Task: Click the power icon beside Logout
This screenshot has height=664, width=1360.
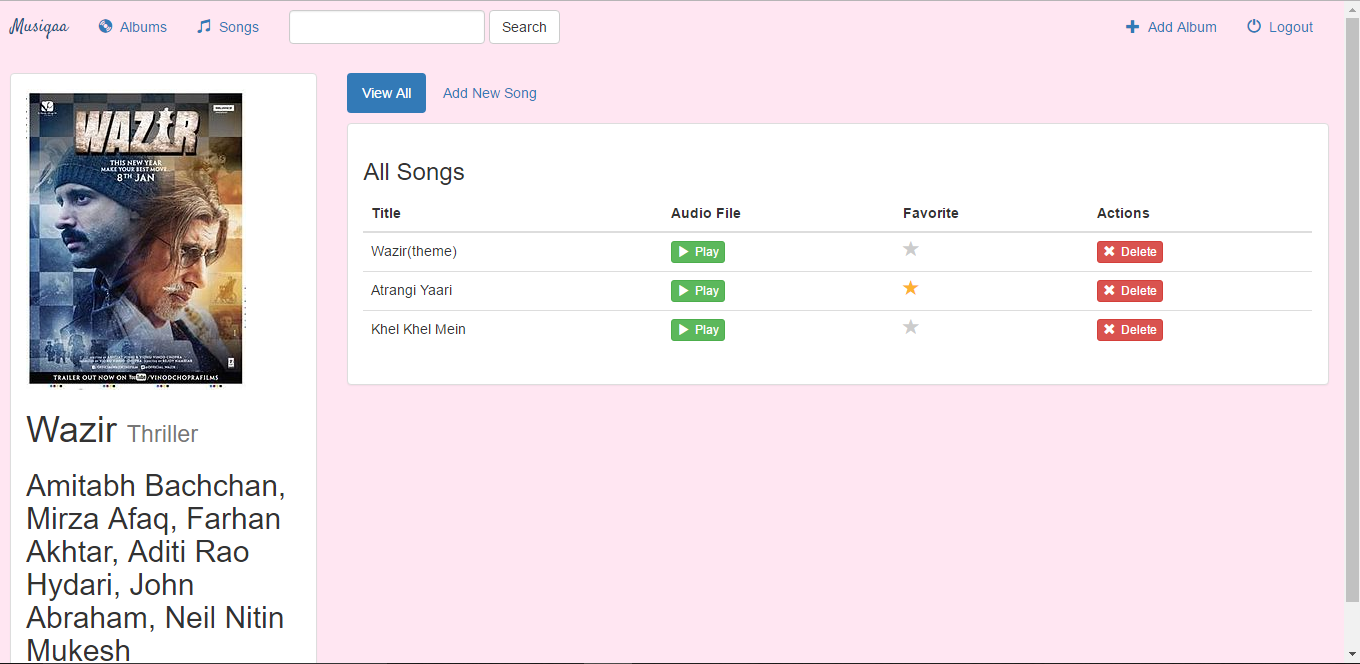Action: [1254, 27]
